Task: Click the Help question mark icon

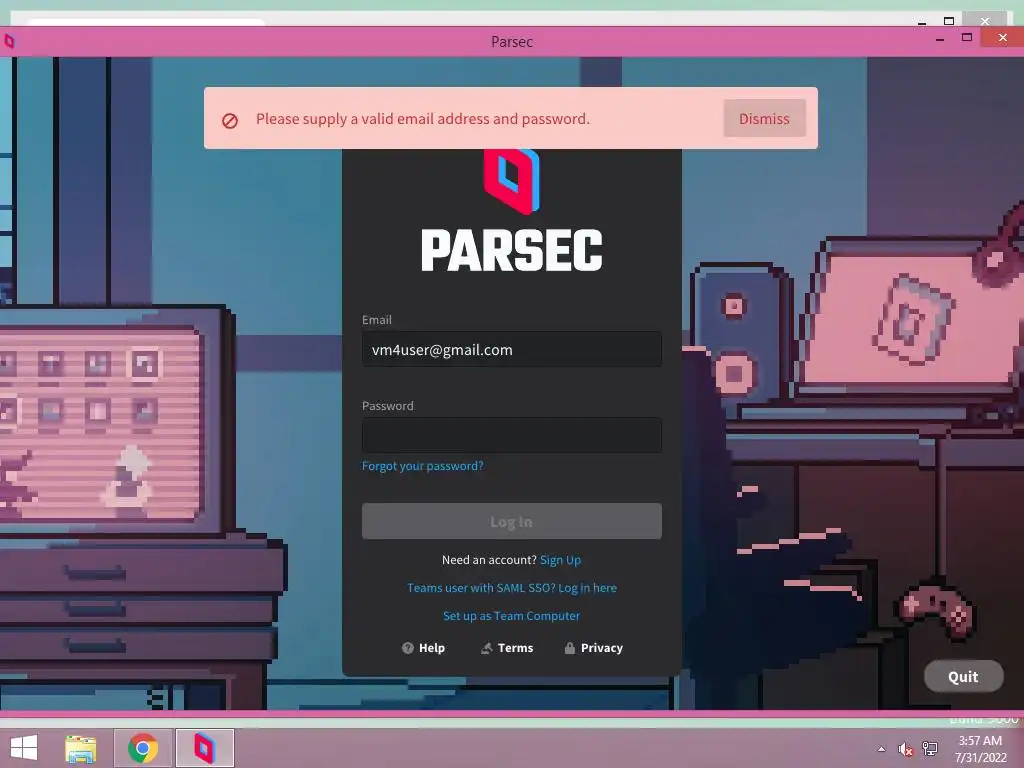Action: pos(408,648)
